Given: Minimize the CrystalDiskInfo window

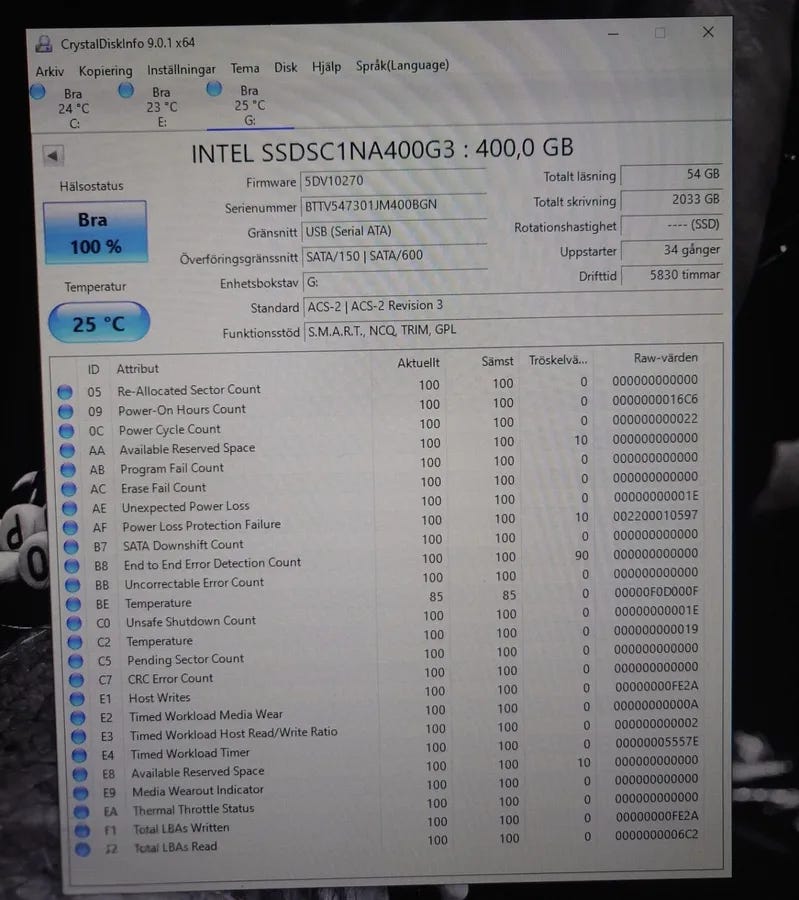Looking at the screenshot, I should click(x=614, y=34).
